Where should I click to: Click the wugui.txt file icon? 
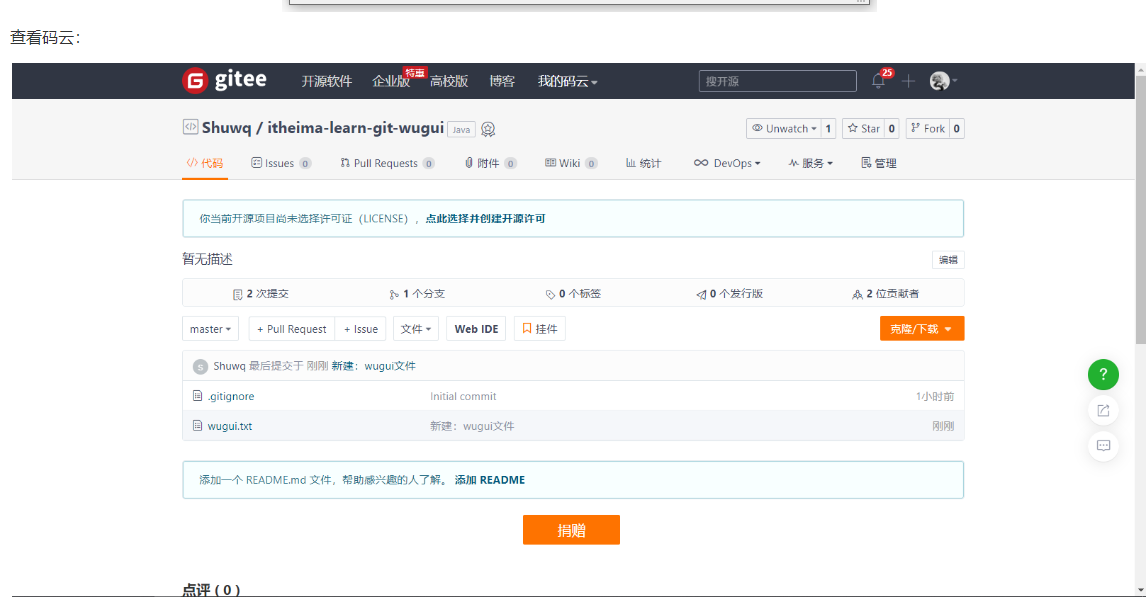pos(197,425)
